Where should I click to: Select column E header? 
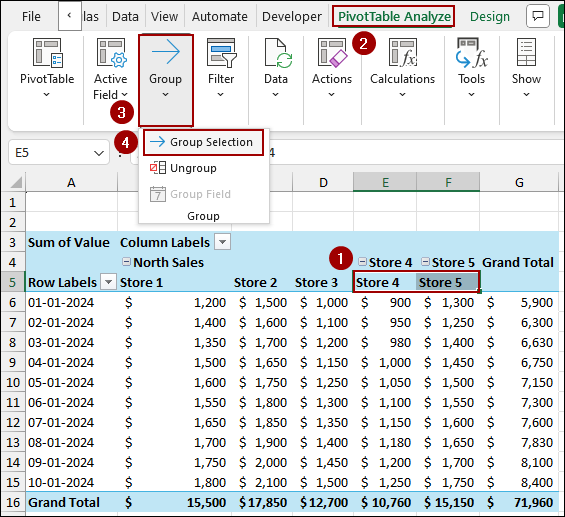pyautogui.click(x=385, y=183)
